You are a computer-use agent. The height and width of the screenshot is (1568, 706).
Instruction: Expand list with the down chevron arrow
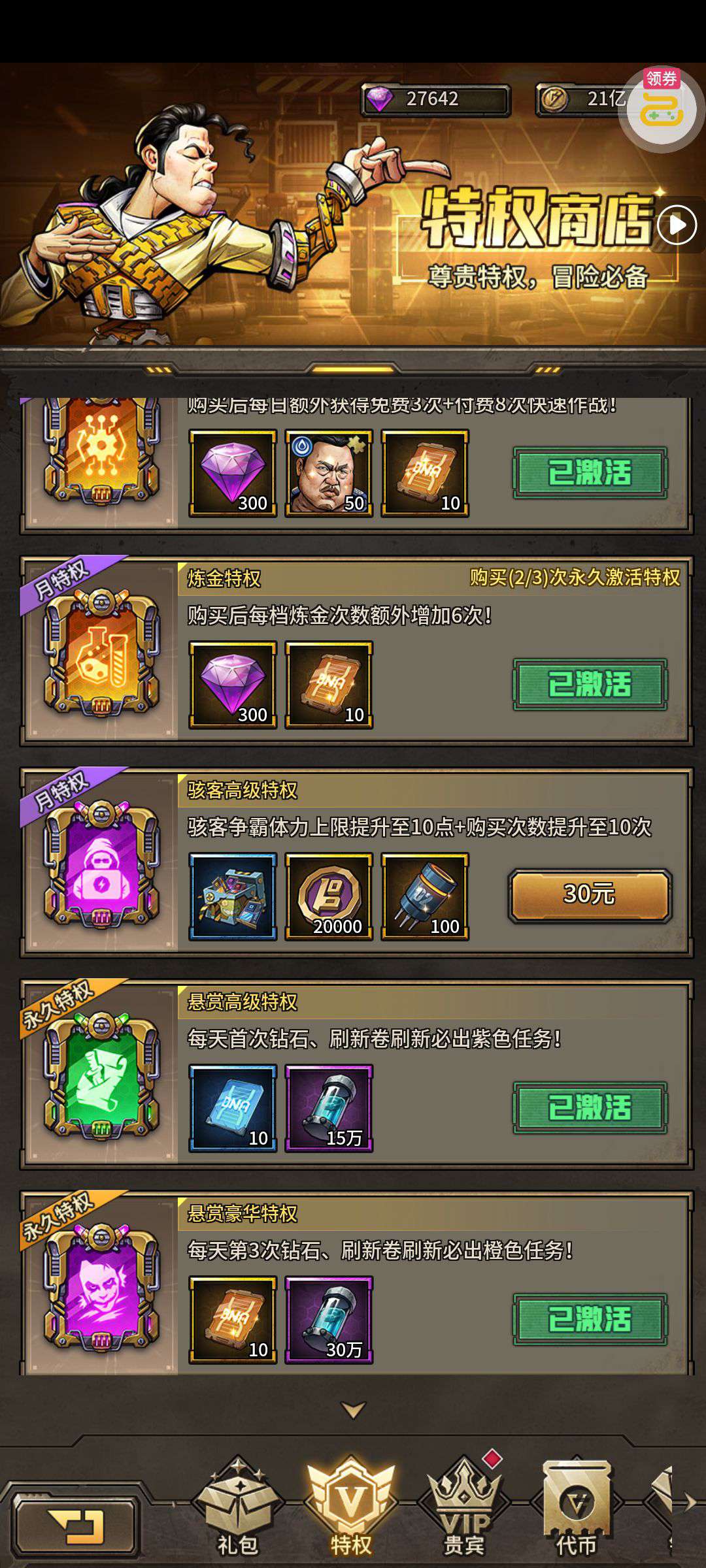(x=353, y=1410)
